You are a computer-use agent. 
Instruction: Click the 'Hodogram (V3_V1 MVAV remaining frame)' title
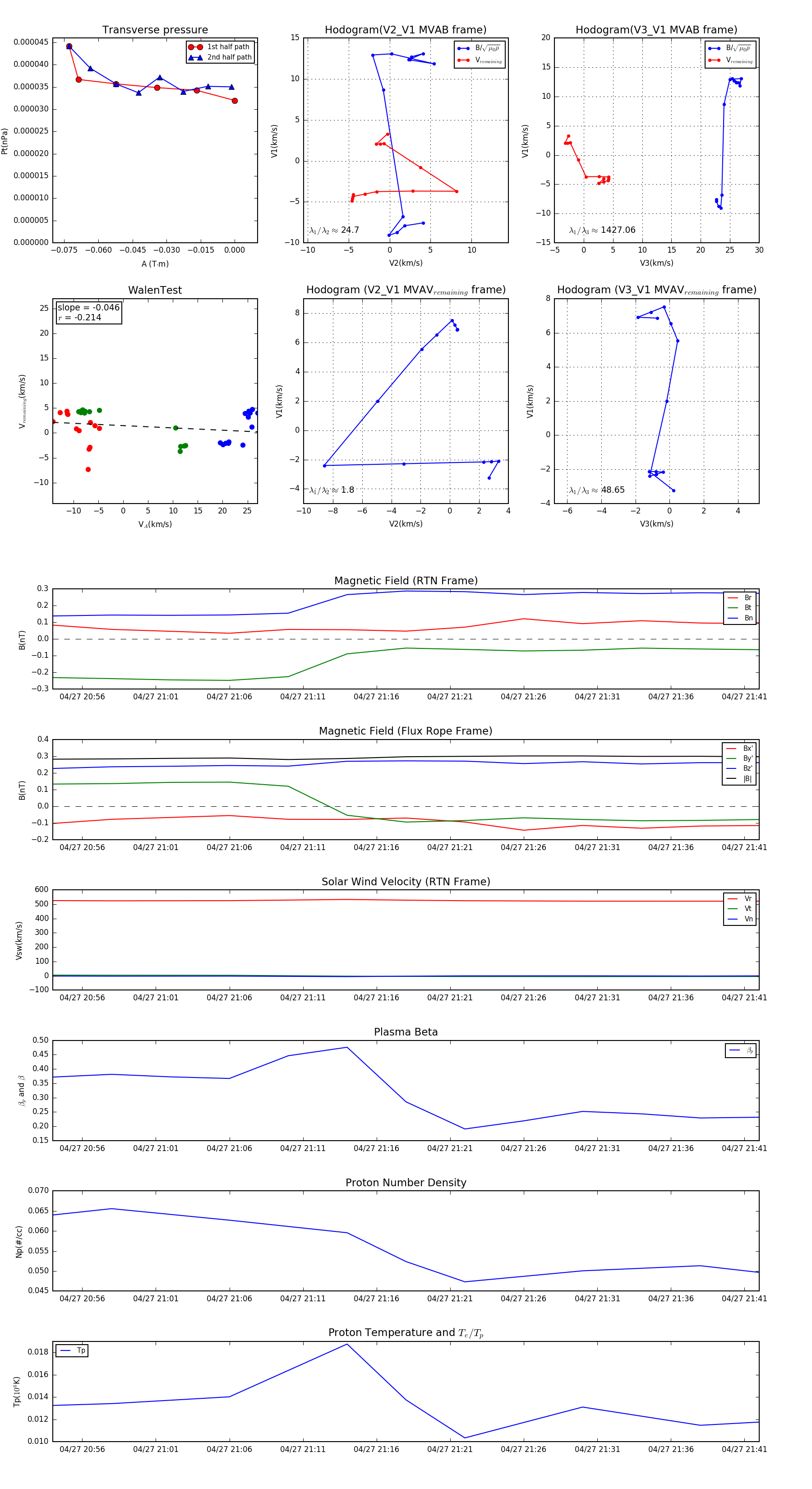656,290
